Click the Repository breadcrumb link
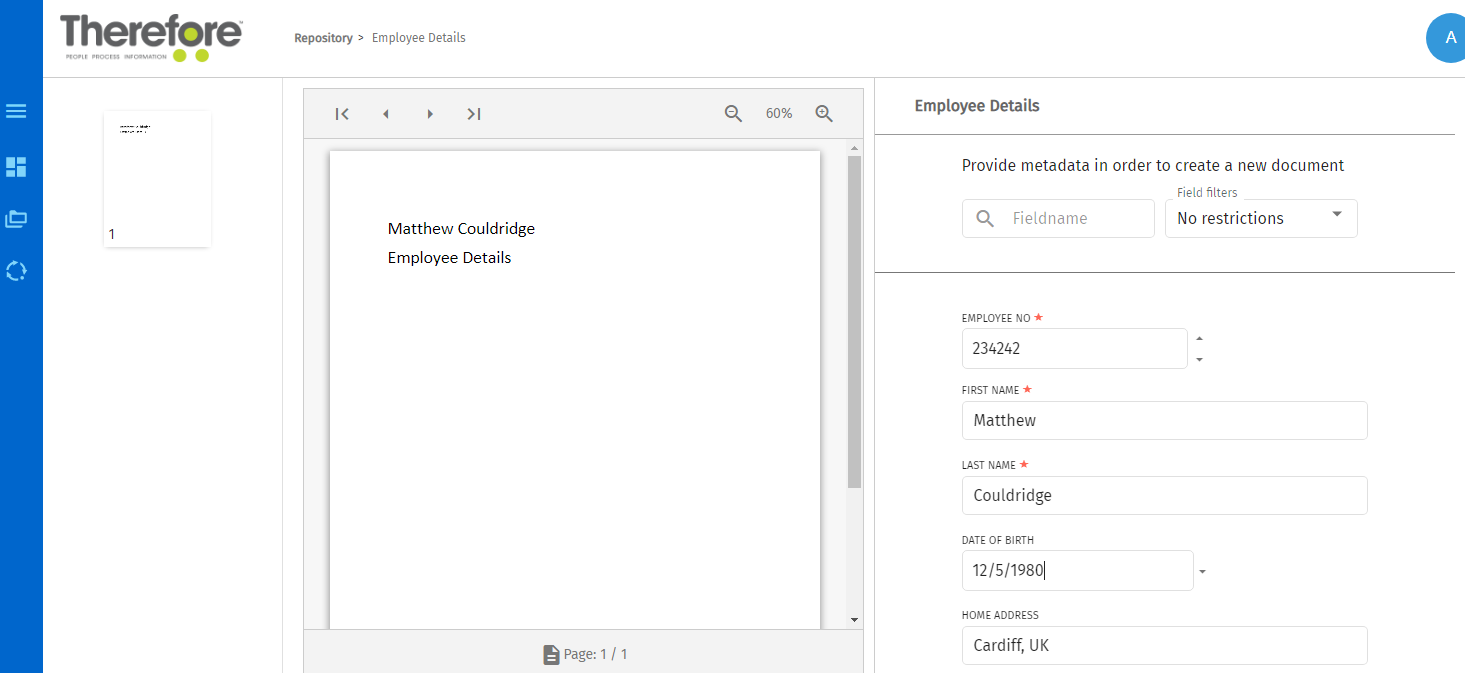This screenshot has width=1465, height=673. [x=323, y=38]
